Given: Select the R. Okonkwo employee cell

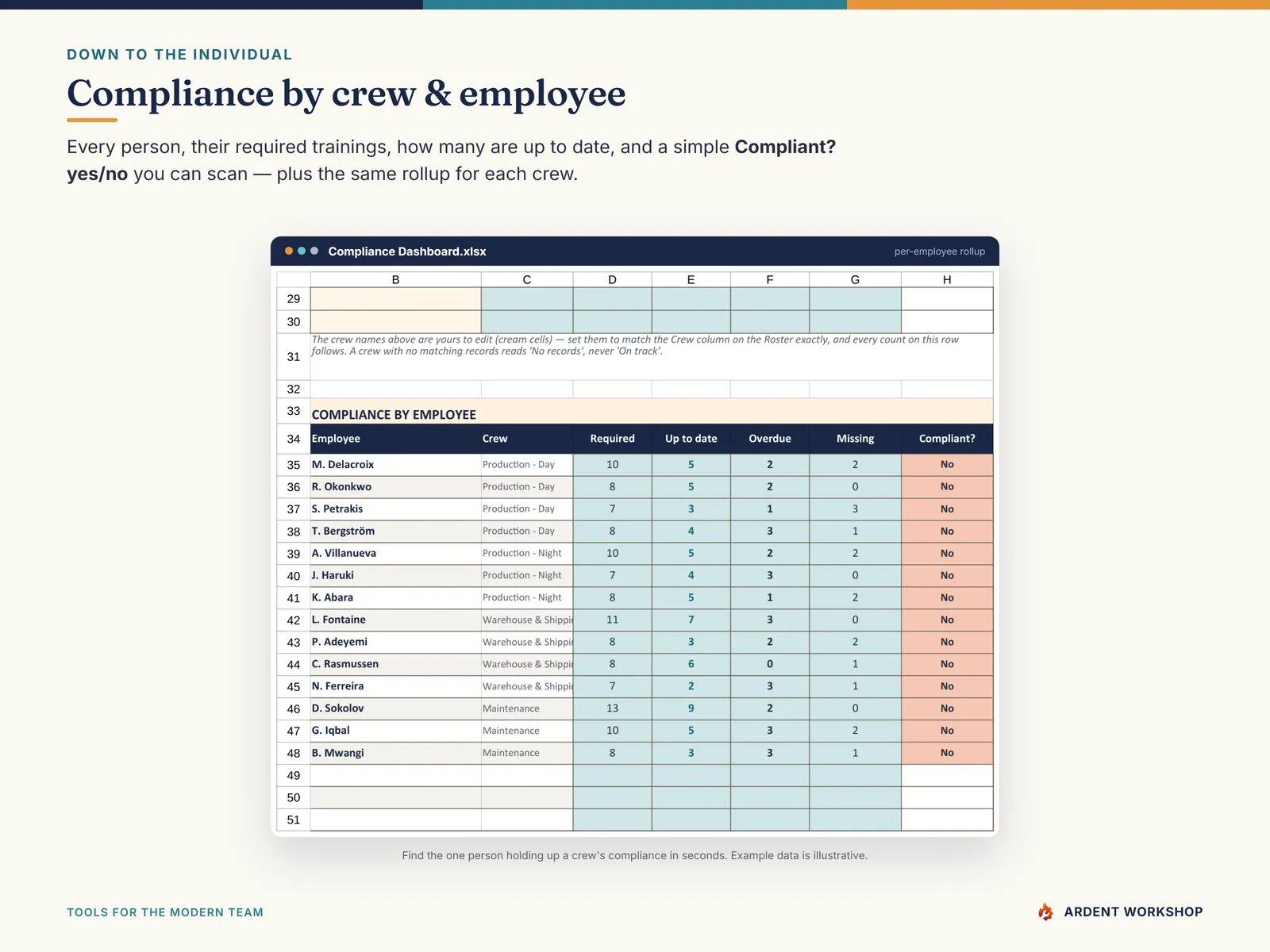Looking at the screenshot, I should 395,487.
